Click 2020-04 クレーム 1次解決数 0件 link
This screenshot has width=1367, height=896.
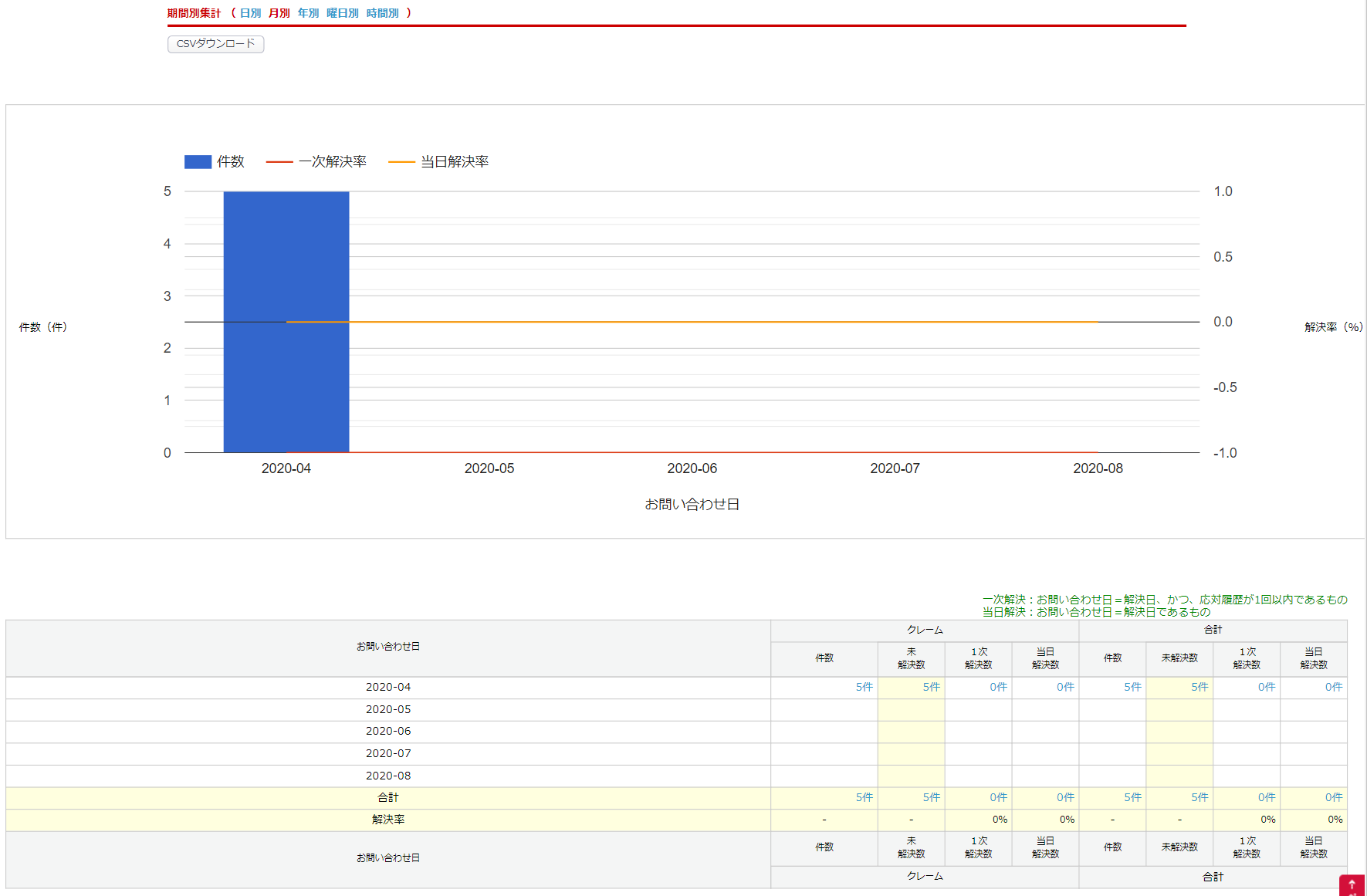coord(998,687)
